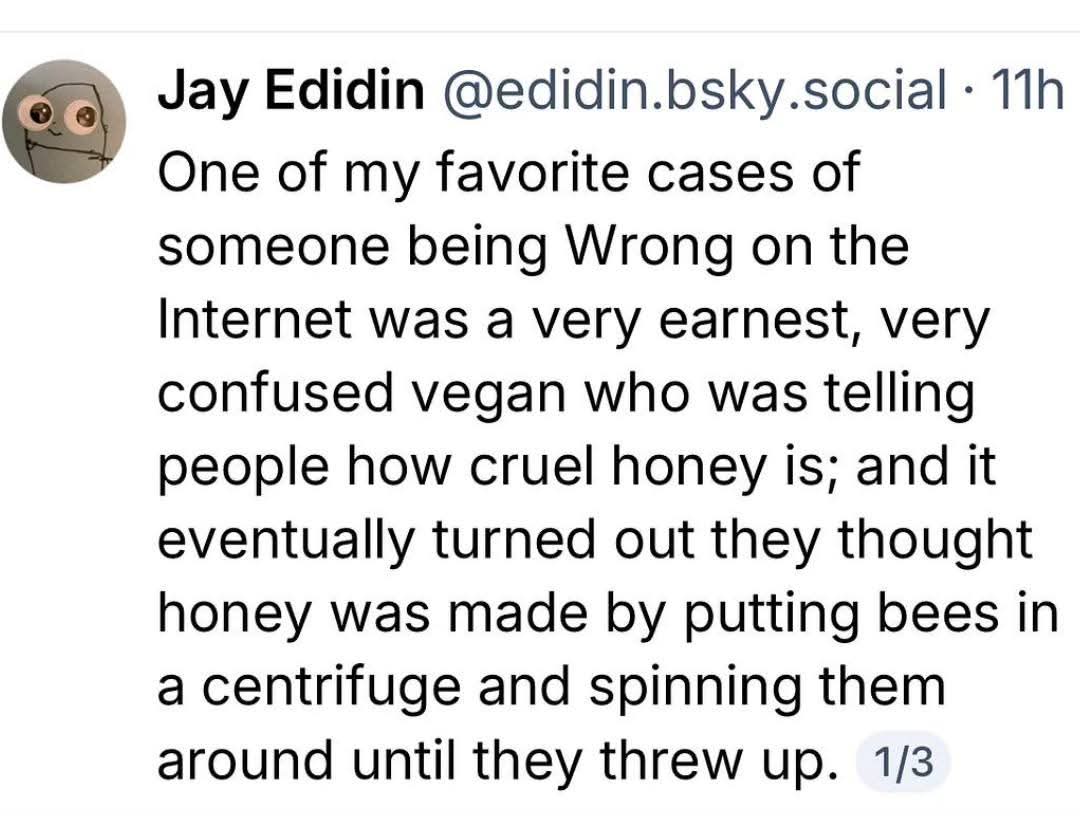Click the Jay Edidin display name
Screen dimensions: 1080x819
click(291, 90)
